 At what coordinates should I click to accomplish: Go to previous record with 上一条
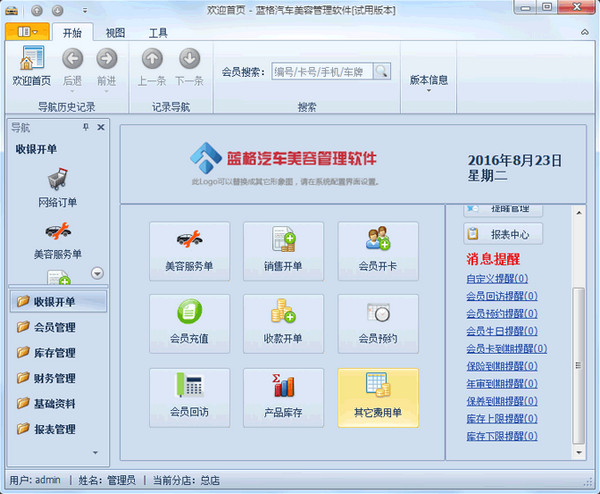point(152,59)
